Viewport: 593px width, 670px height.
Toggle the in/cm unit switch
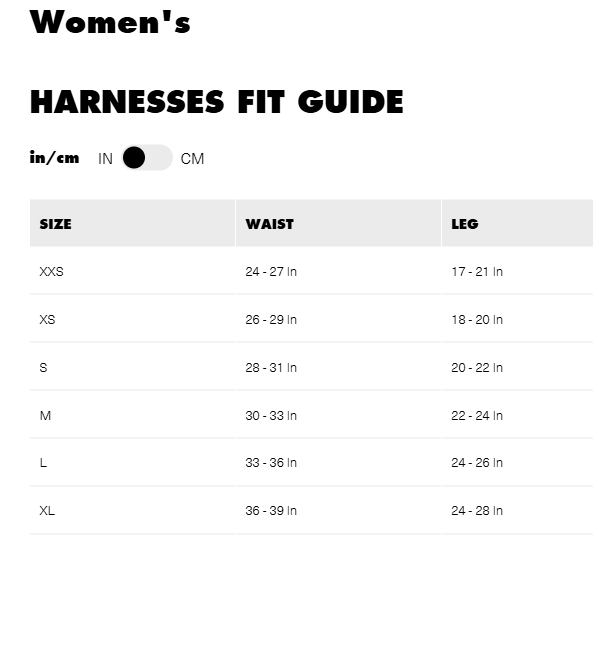(147, 158)
